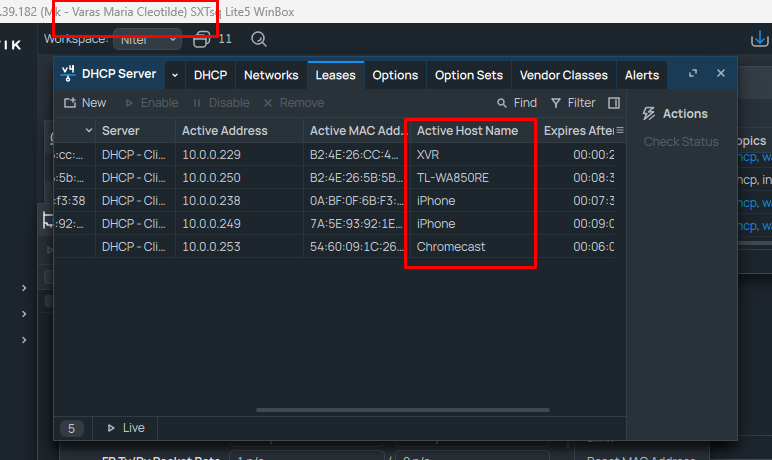
Task: Click the download icon at top right
Action: [x=759, y=39]
